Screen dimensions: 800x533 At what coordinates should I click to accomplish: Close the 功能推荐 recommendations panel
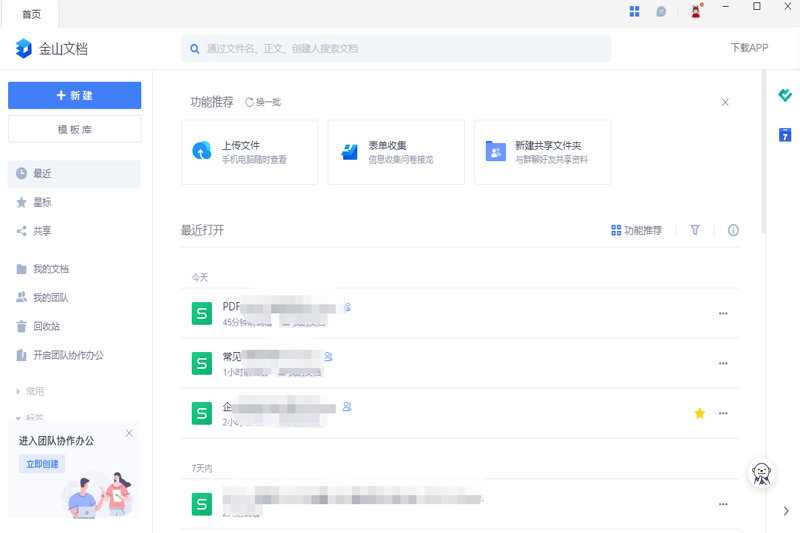(725, 102)
